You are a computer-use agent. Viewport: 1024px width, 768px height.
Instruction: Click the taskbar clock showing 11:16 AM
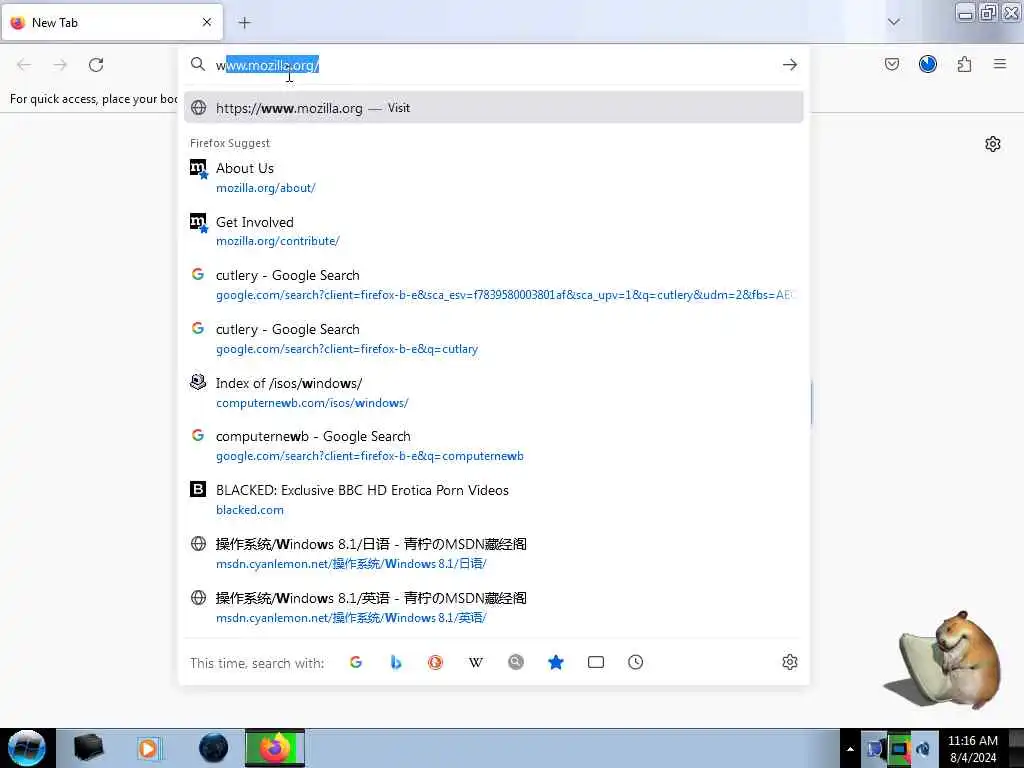click(x=972, y=748)
